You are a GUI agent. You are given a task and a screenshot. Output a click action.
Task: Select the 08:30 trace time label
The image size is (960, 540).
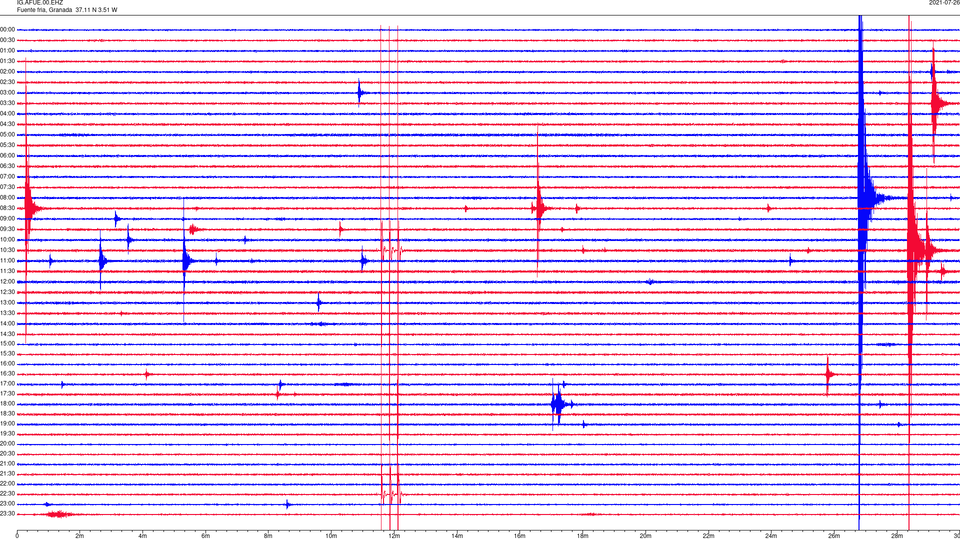tap(8, 208)
